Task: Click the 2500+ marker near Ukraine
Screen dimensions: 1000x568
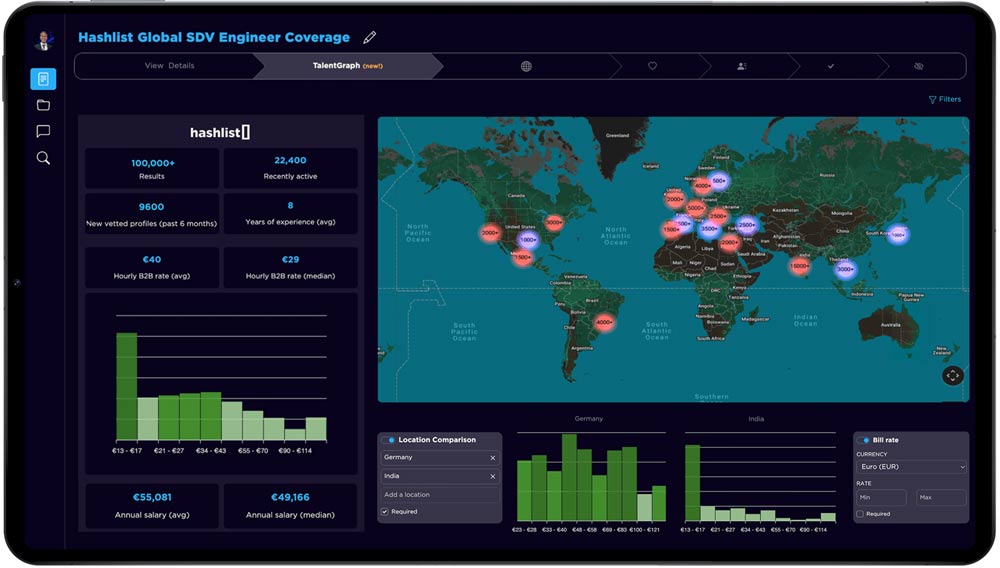Action: 717,216
